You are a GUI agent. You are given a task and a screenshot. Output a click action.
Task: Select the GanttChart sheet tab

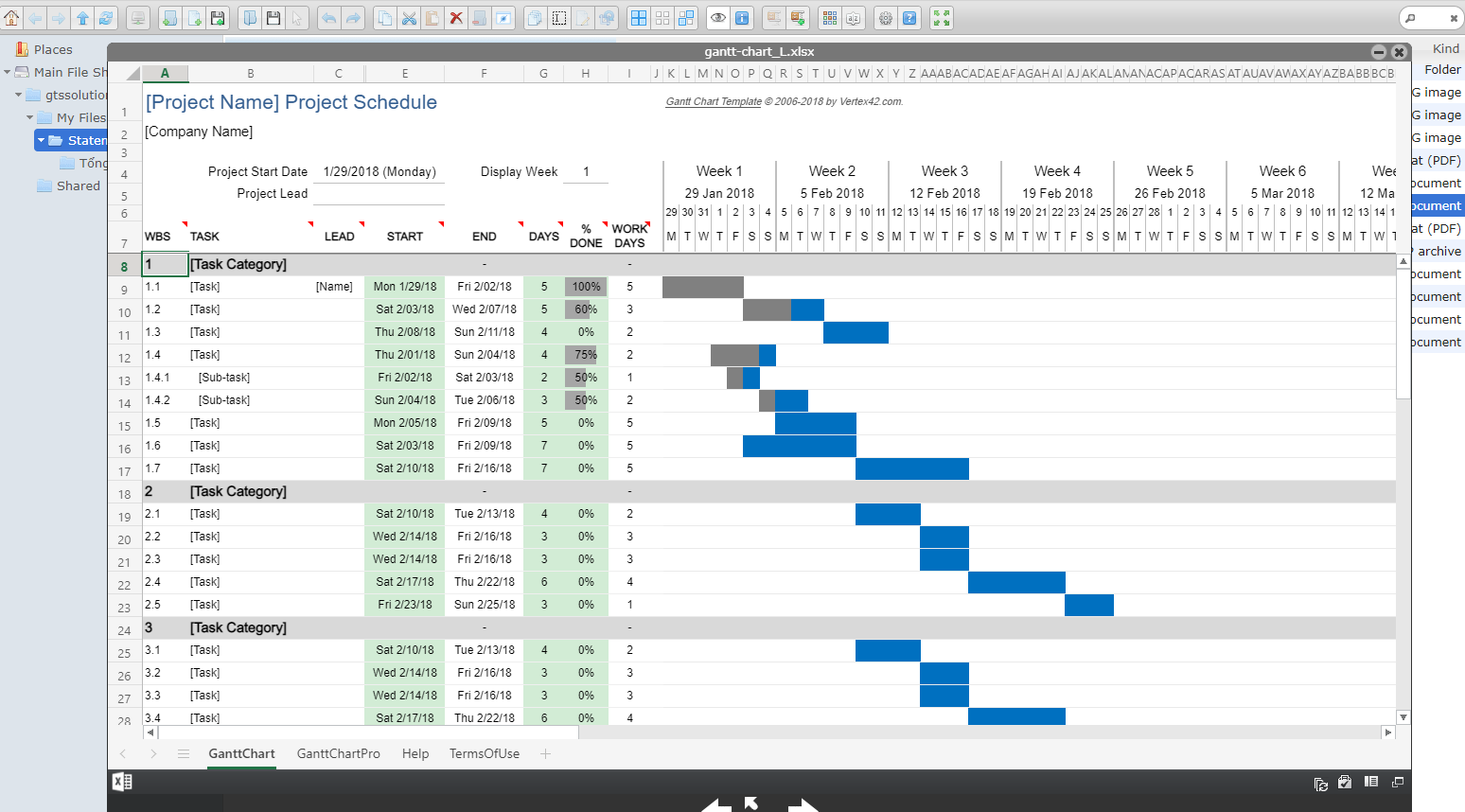(x=241, y=753)
